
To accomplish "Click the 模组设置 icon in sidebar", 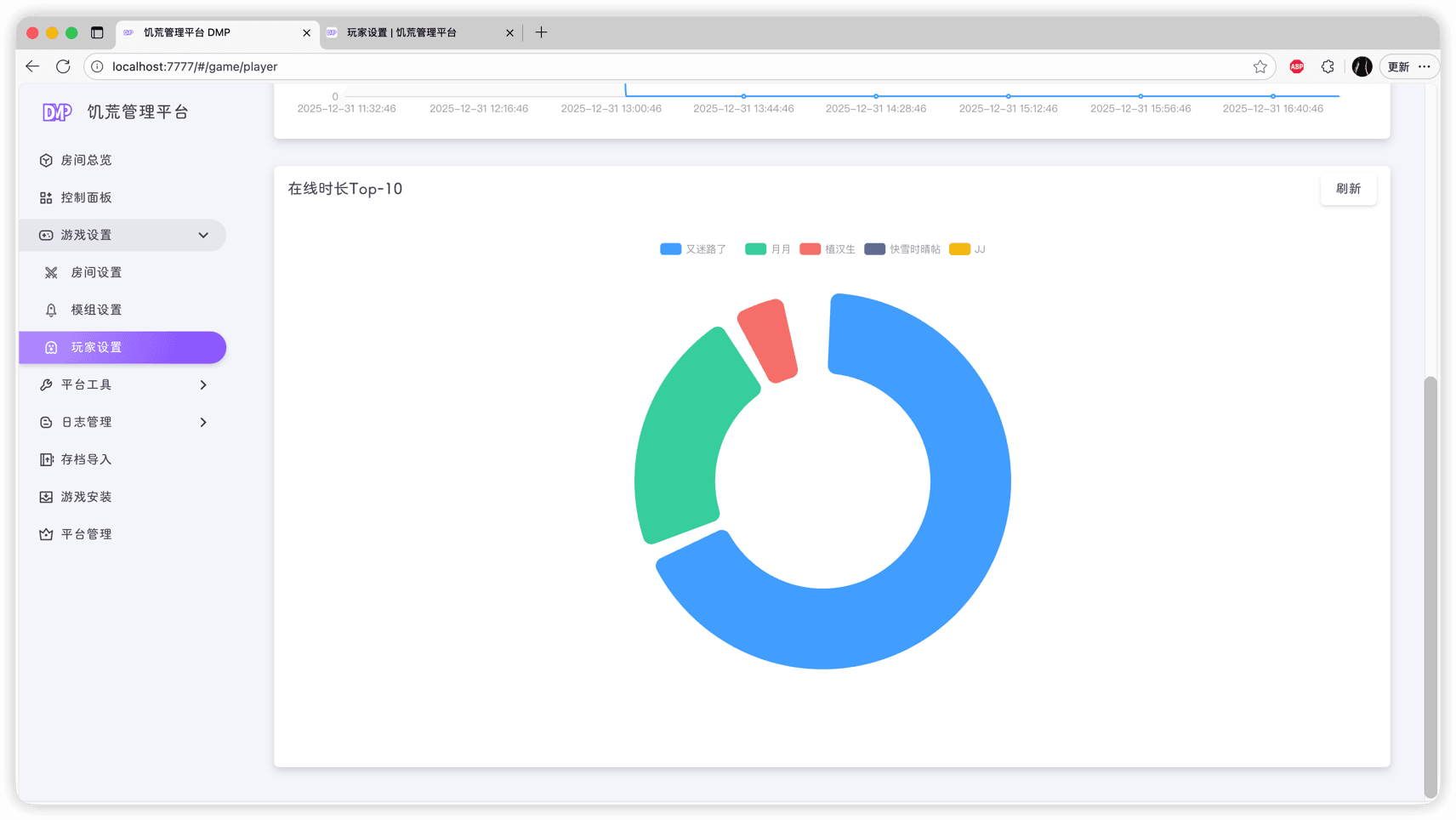I will 51,310.
